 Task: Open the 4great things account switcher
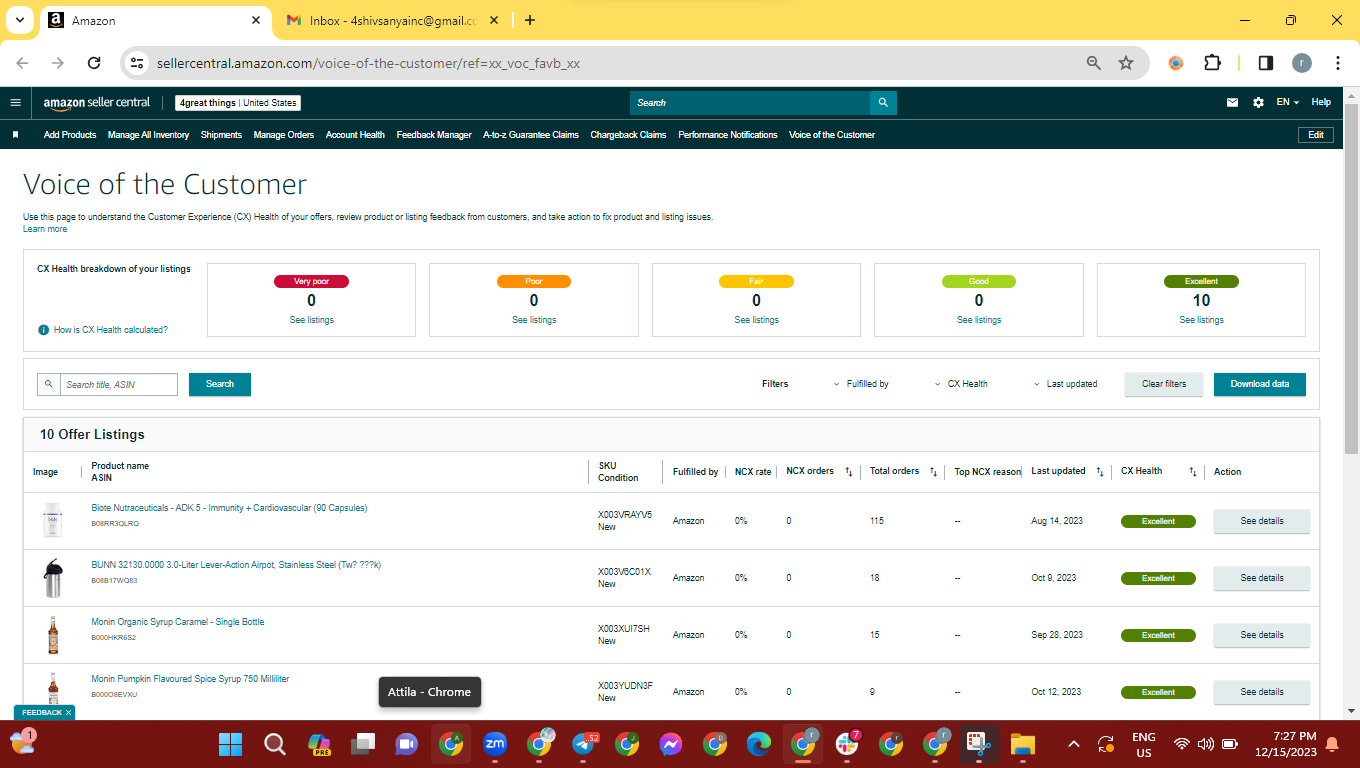238,103
